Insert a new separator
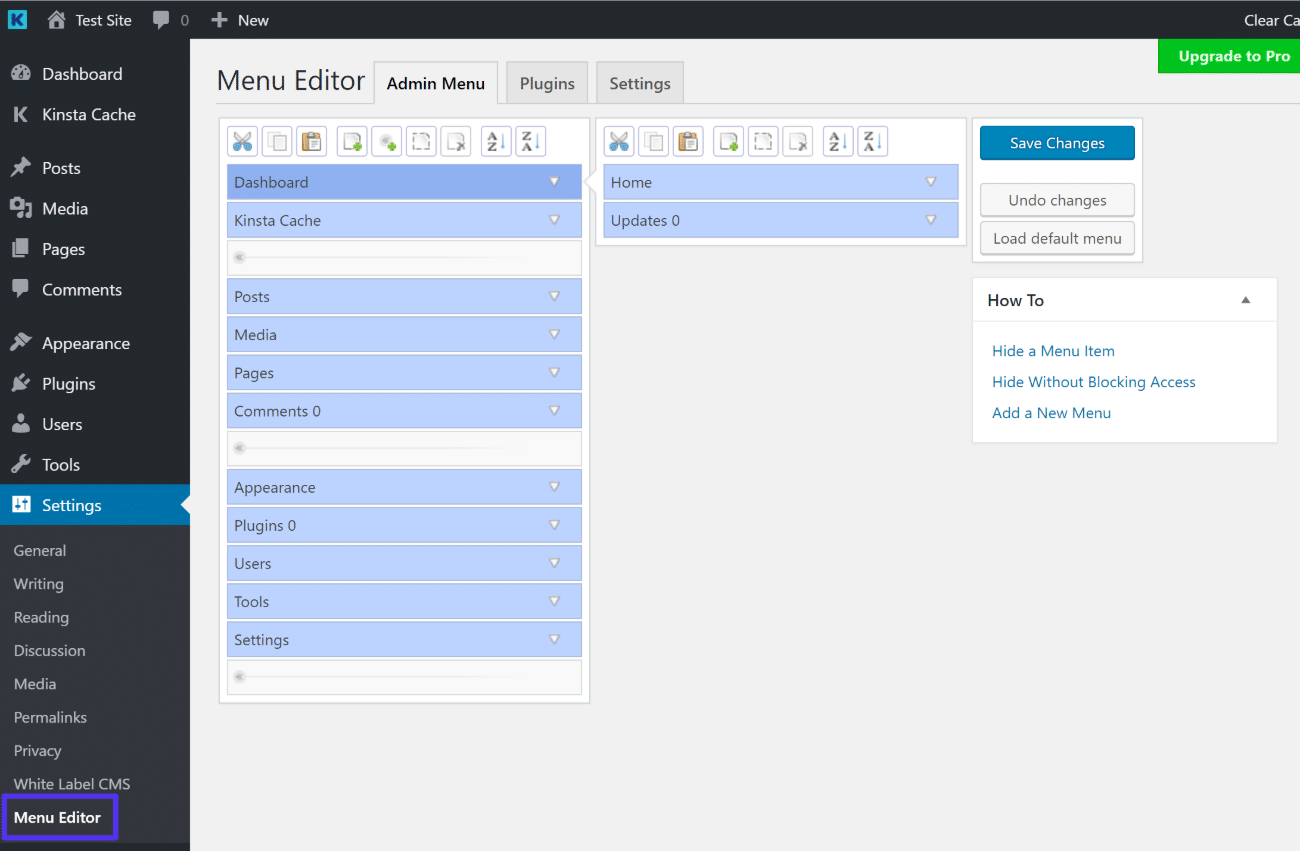Viewport: 1300px width, 851px height. 387,141
